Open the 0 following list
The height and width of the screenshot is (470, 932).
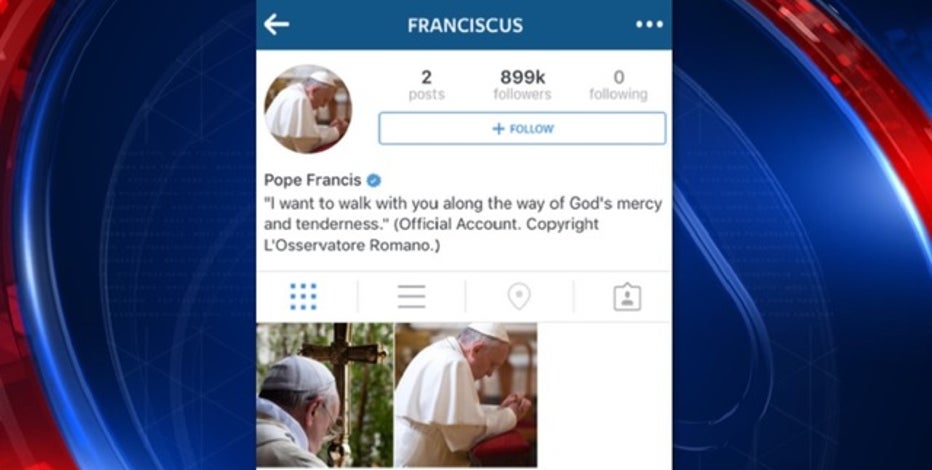coord(618,85)
